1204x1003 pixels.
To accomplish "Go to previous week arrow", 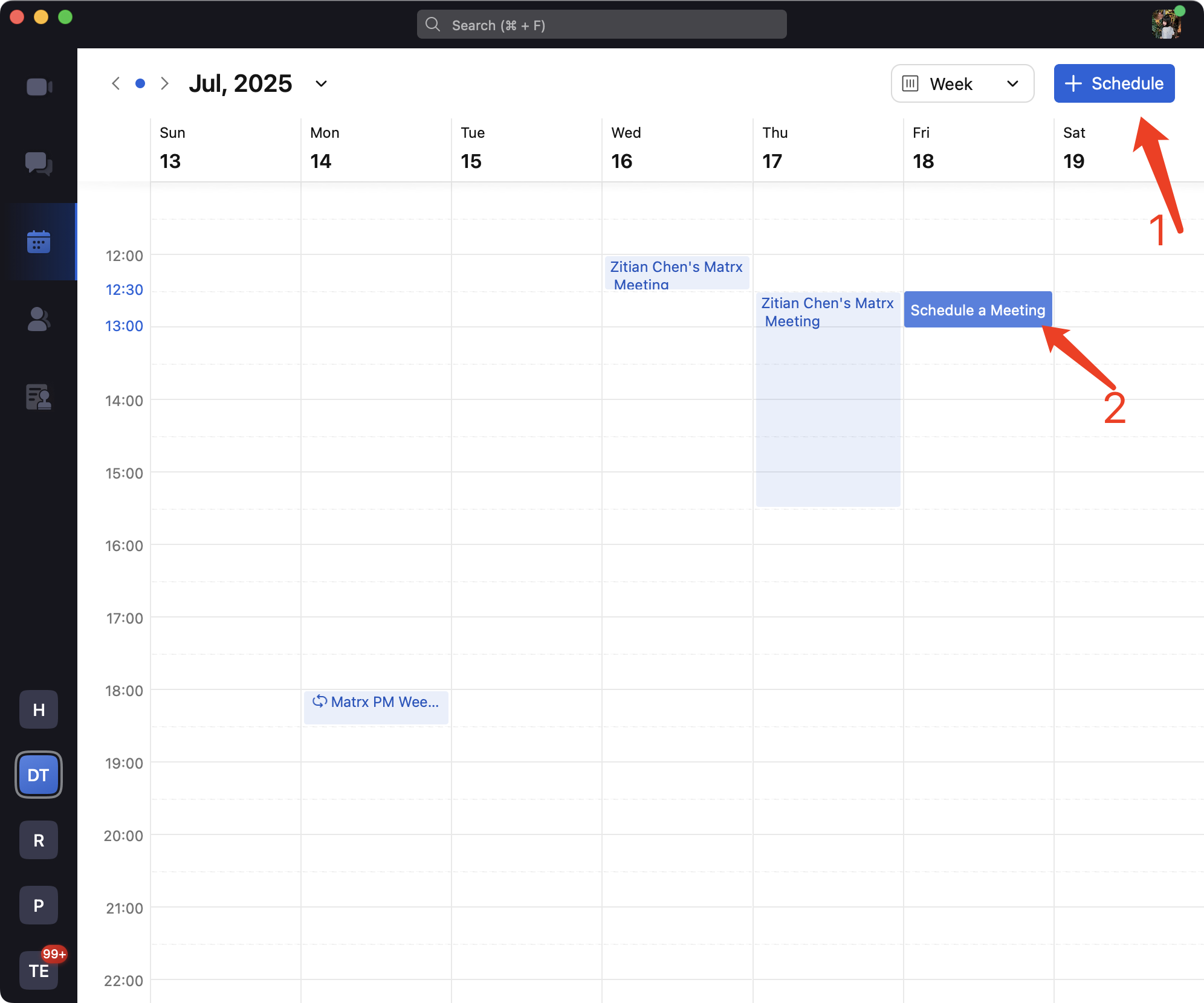I will (116, 83).
